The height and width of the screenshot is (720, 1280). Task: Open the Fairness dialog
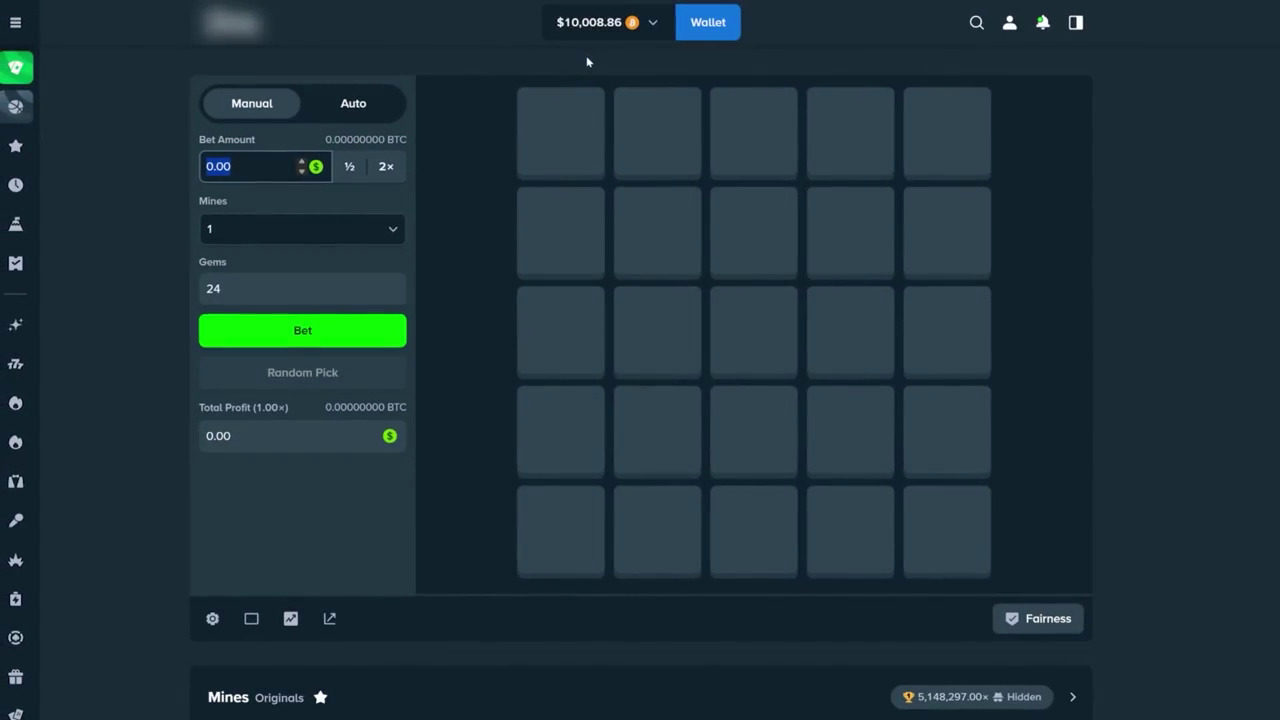(1038, 619)
